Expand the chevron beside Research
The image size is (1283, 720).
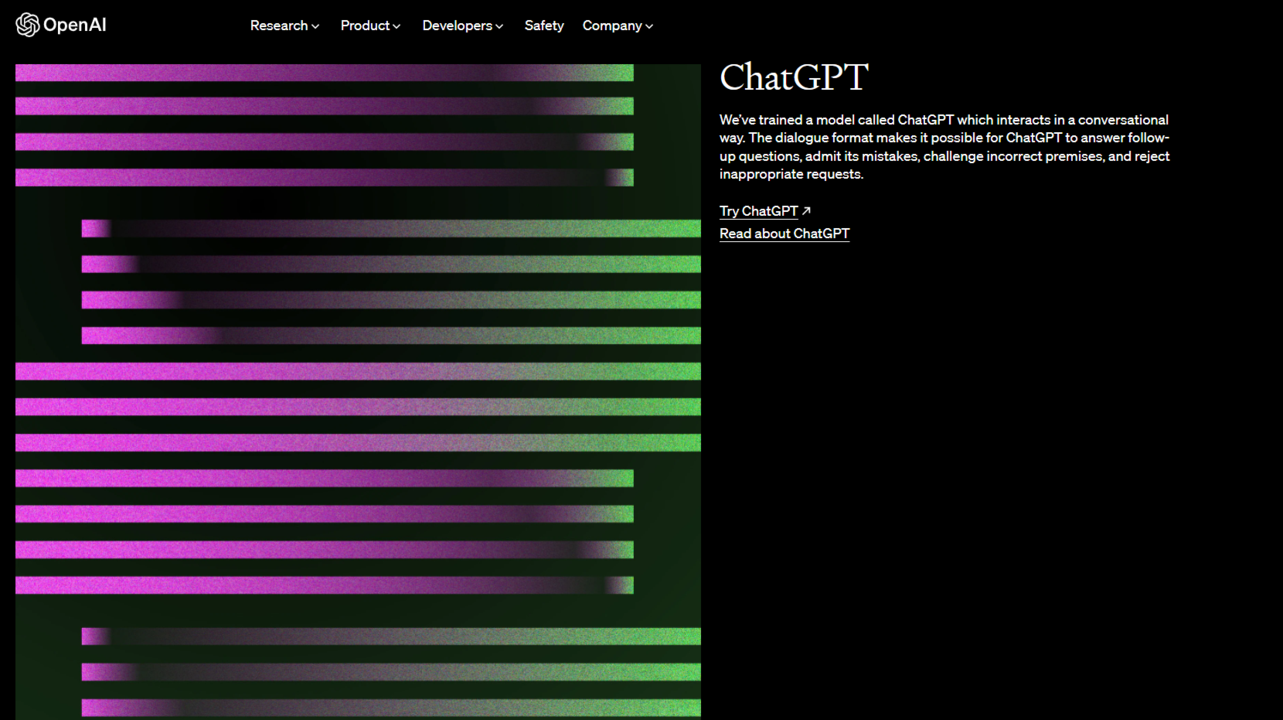point(315,27)
